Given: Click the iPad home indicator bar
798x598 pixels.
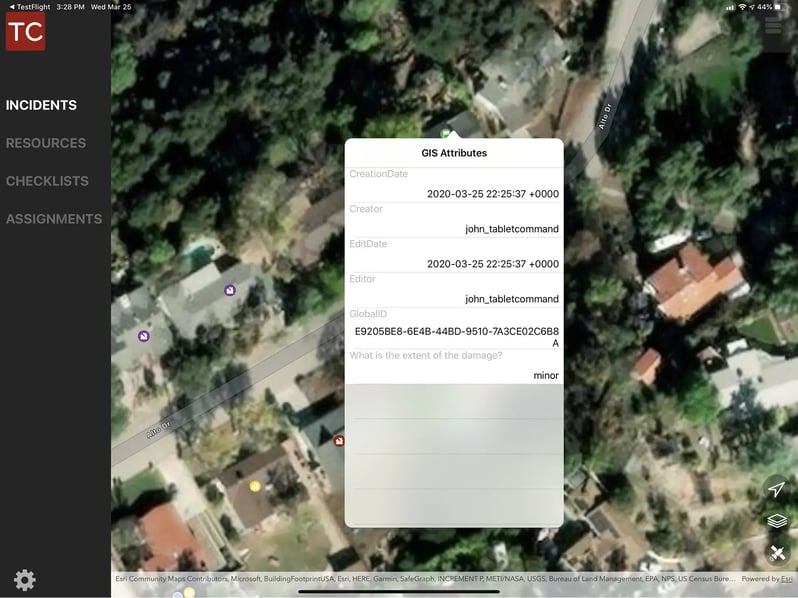Looking at the screenshot, I should click(x=398, y=591).
